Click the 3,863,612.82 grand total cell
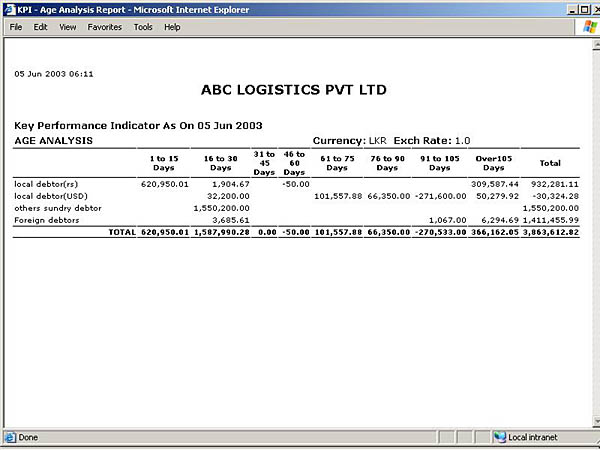Viewport: 600px width, 450px height. pos(551,232)
